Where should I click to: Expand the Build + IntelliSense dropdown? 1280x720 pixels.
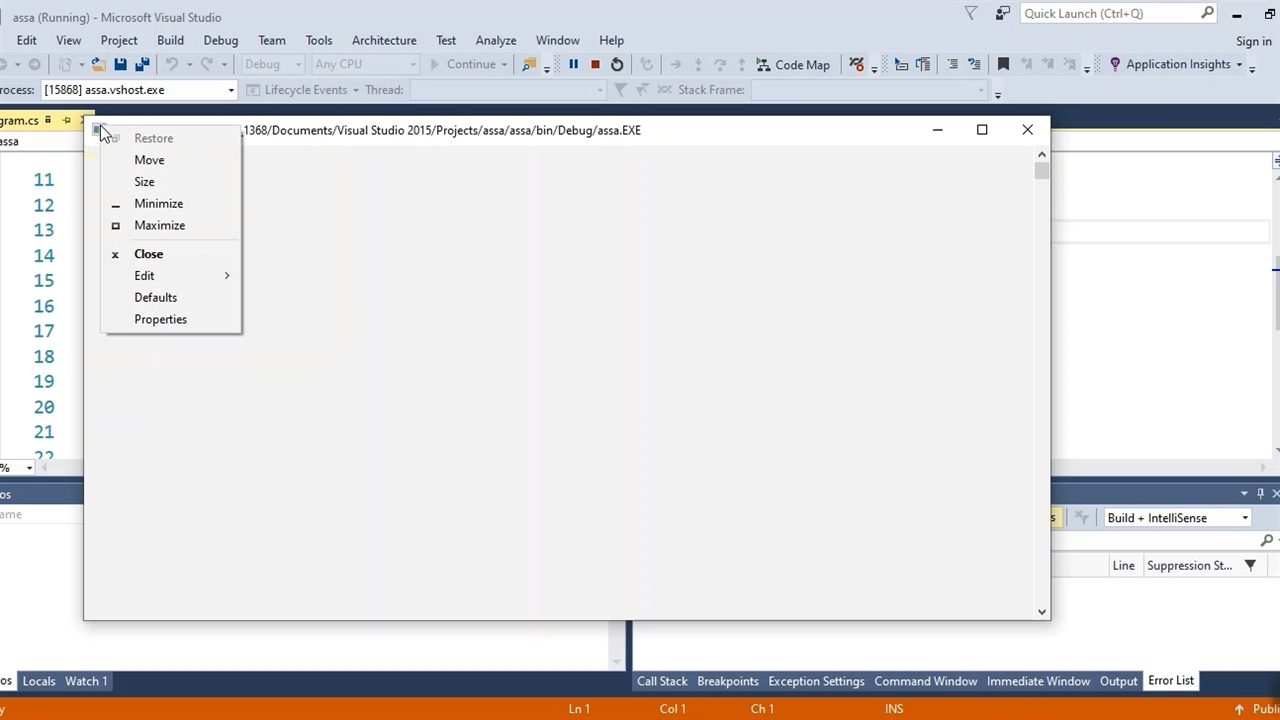pyautogui.click(x=1245, y=518)
